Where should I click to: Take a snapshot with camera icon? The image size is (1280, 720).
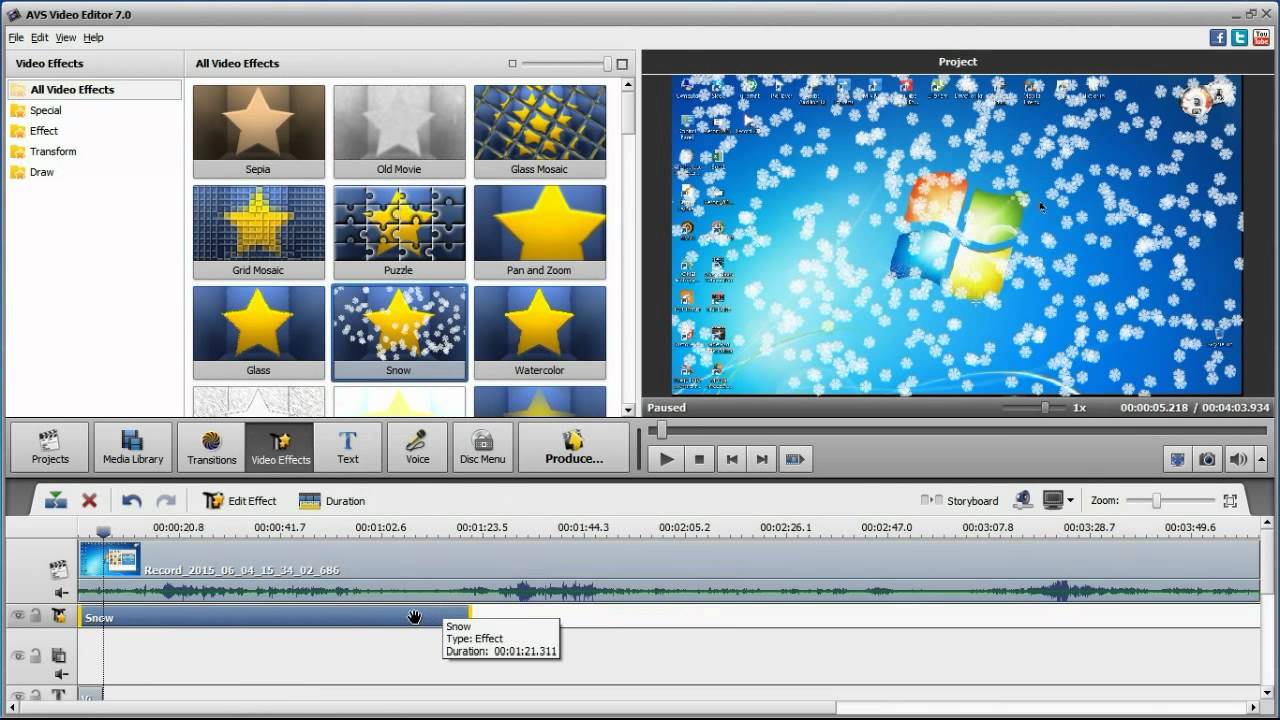pos(1207,459)
